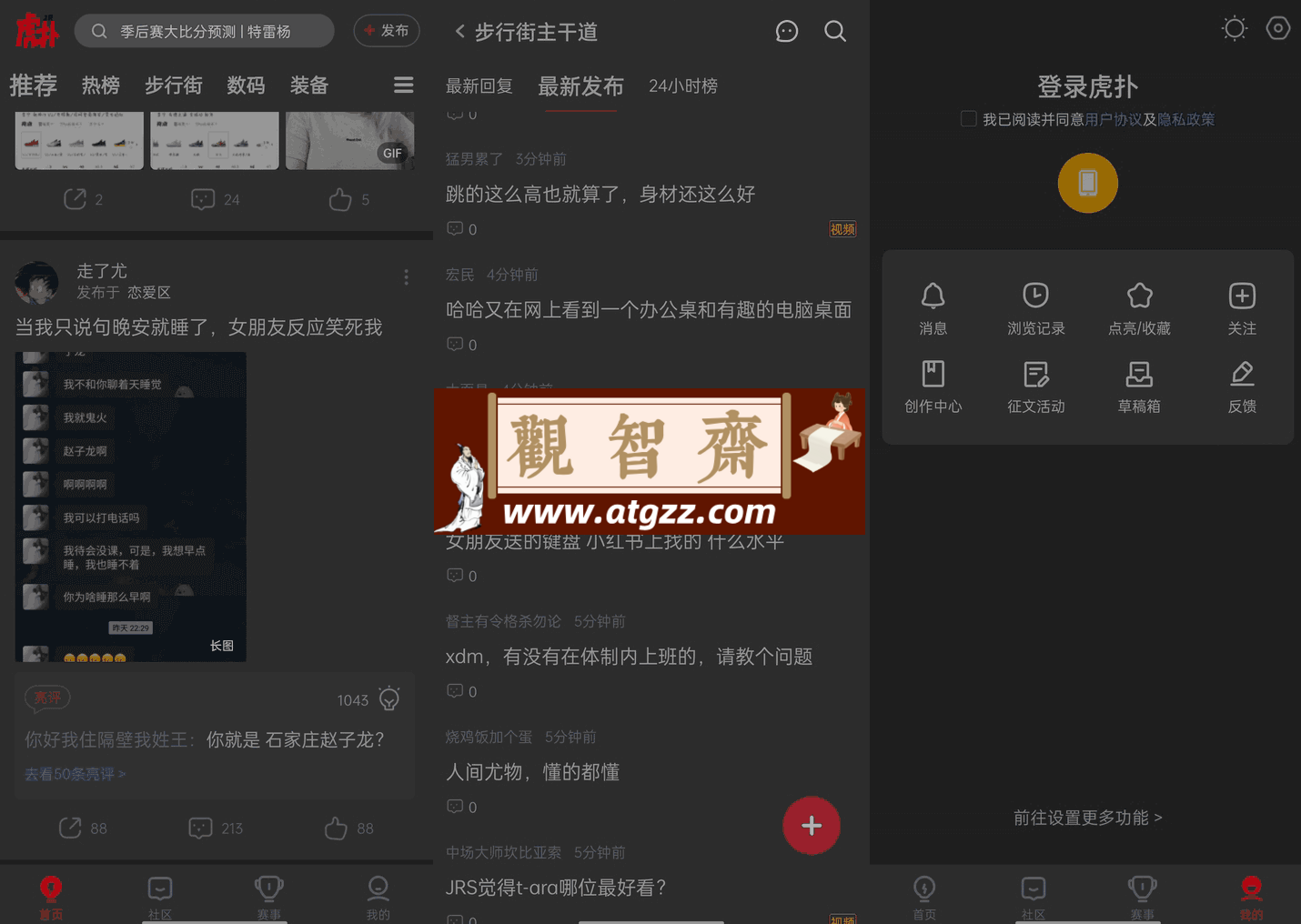Open 创作中心 creation center

click(x=933, y=387)
